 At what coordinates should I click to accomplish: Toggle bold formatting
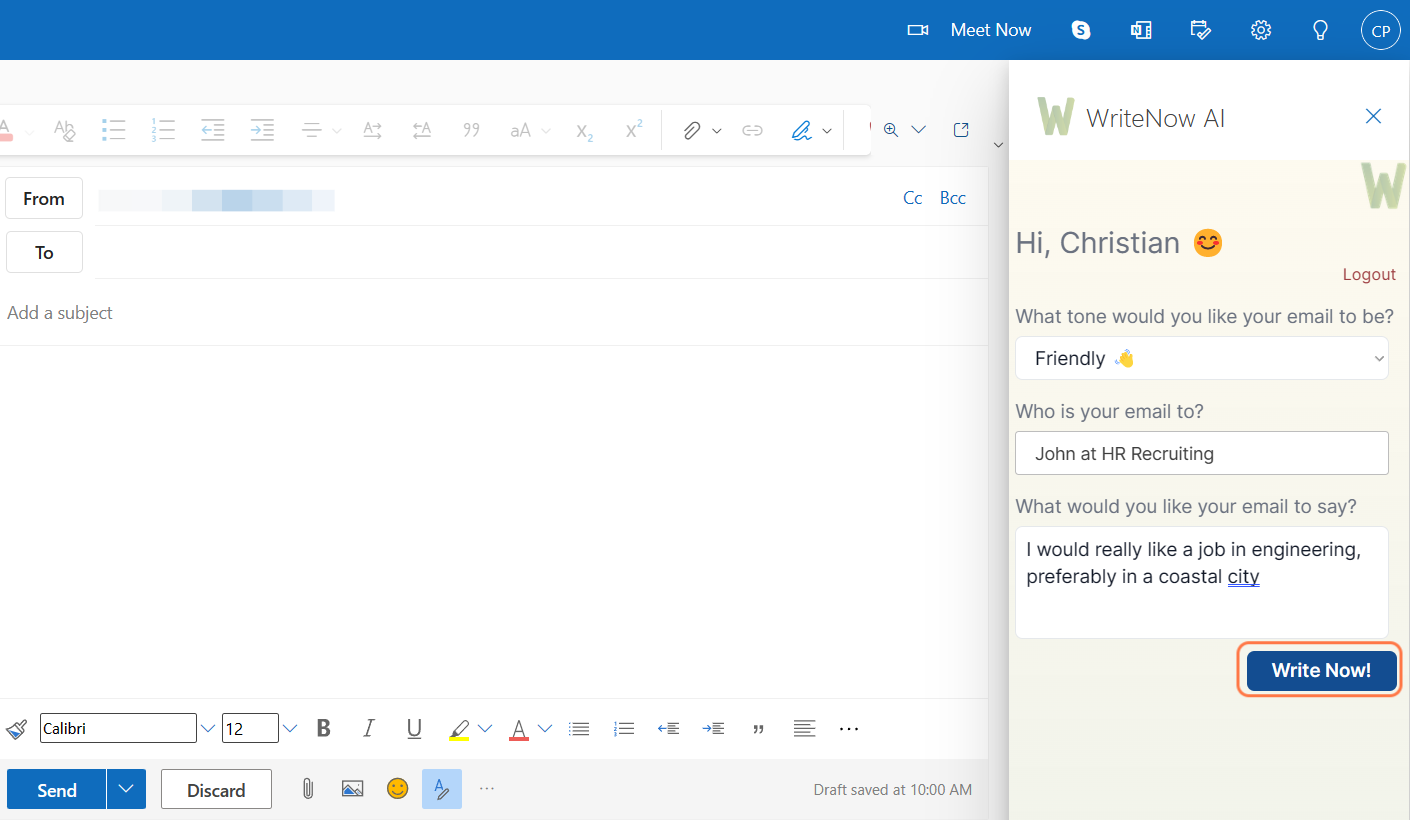[x=323, y=729]
